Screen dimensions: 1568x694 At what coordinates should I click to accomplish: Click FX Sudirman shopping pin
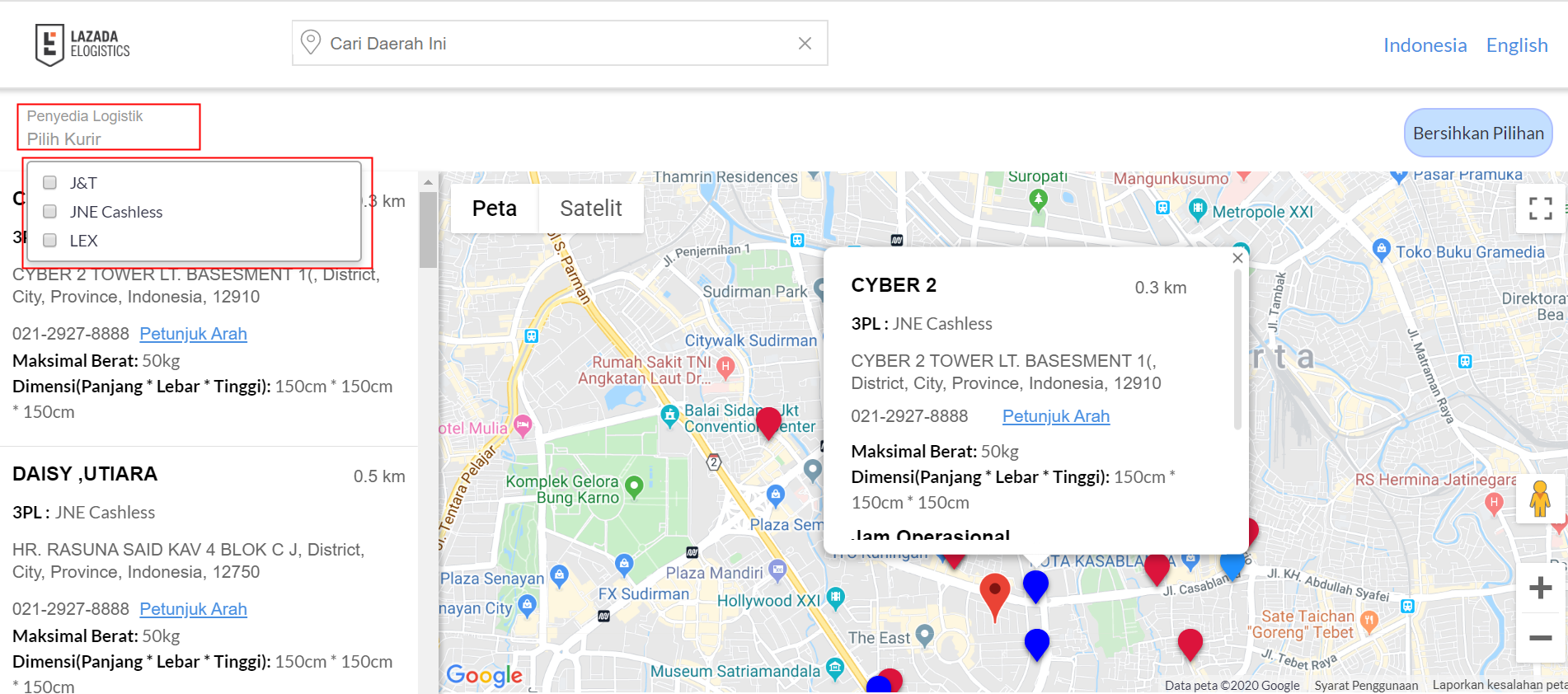coord(624,565)
